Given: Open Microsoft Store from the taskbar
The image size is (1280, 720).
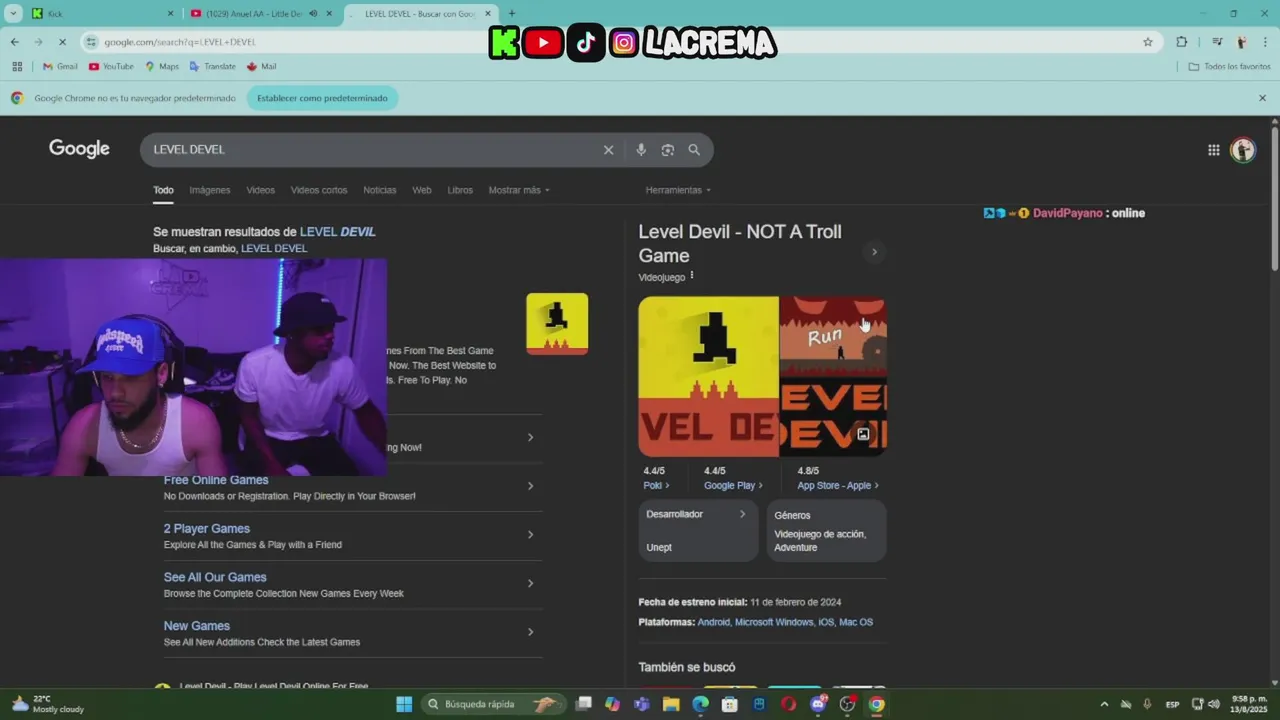Looking at the screenshot, I should tap(730, 704).
